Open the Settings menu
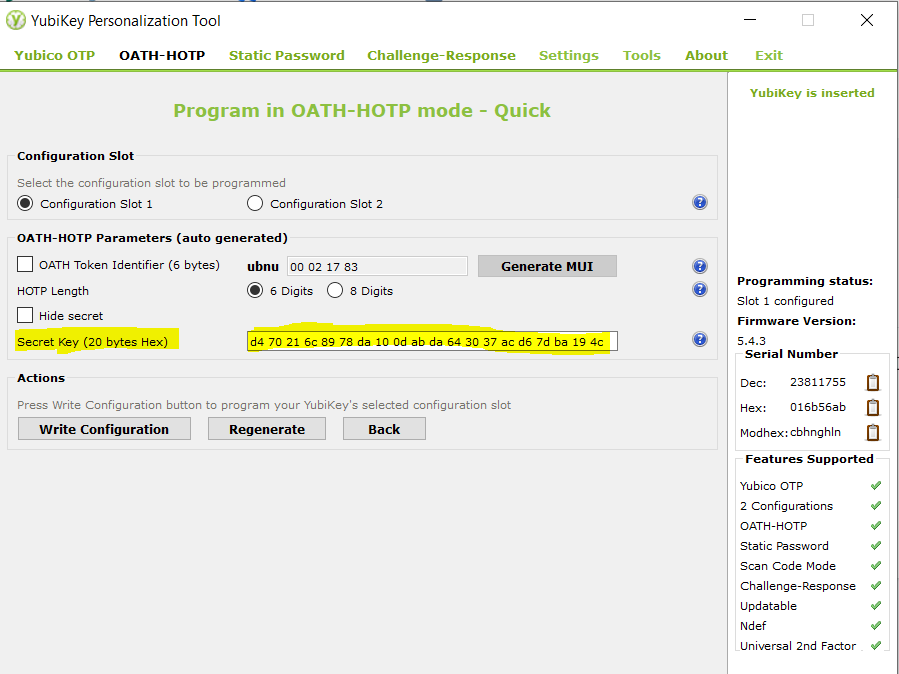The image size is (899, 674). (x=568, y=55)
